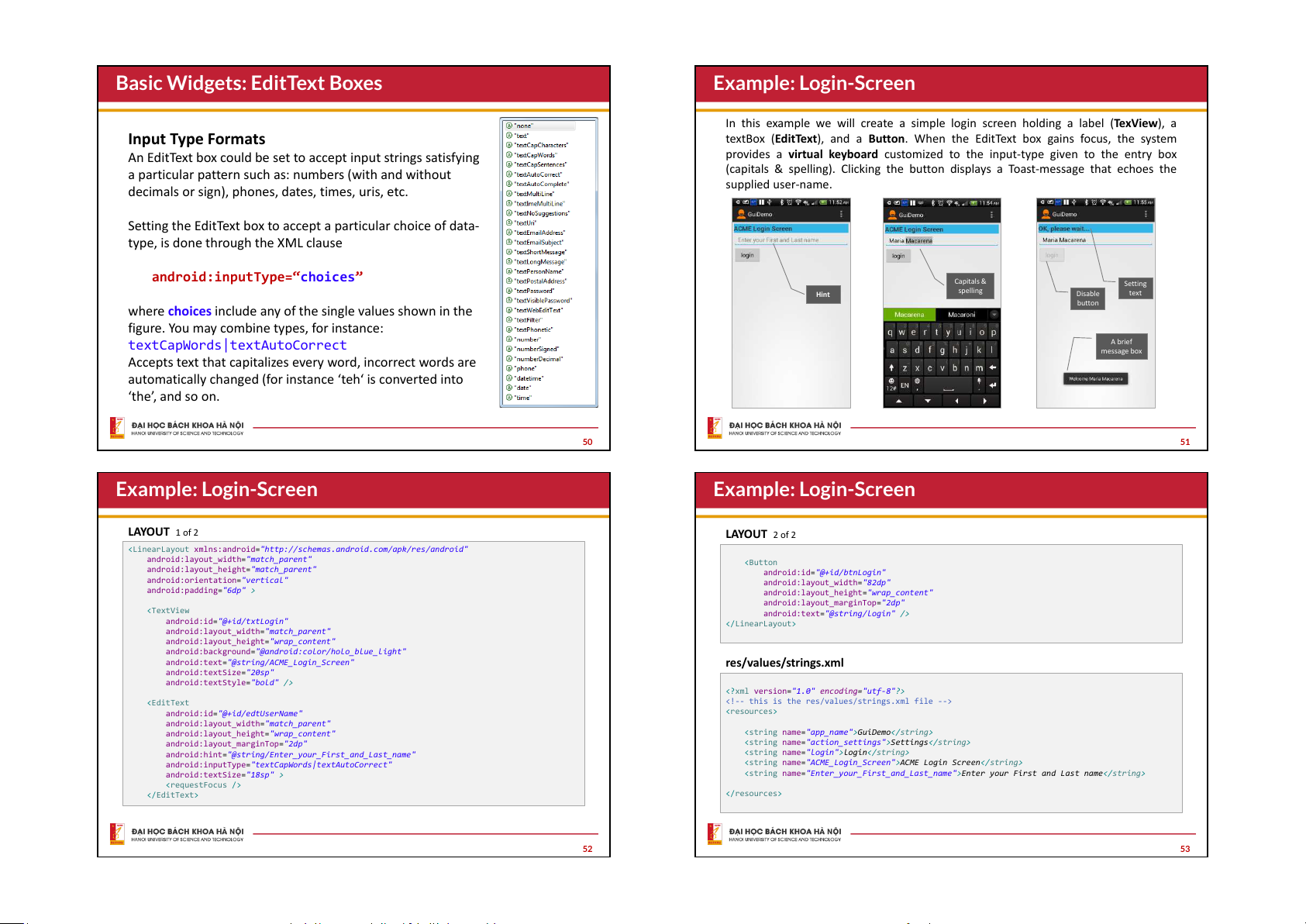Click the HUST logo on slide 50
The image size is (1306, 924).
click(117, 427)
